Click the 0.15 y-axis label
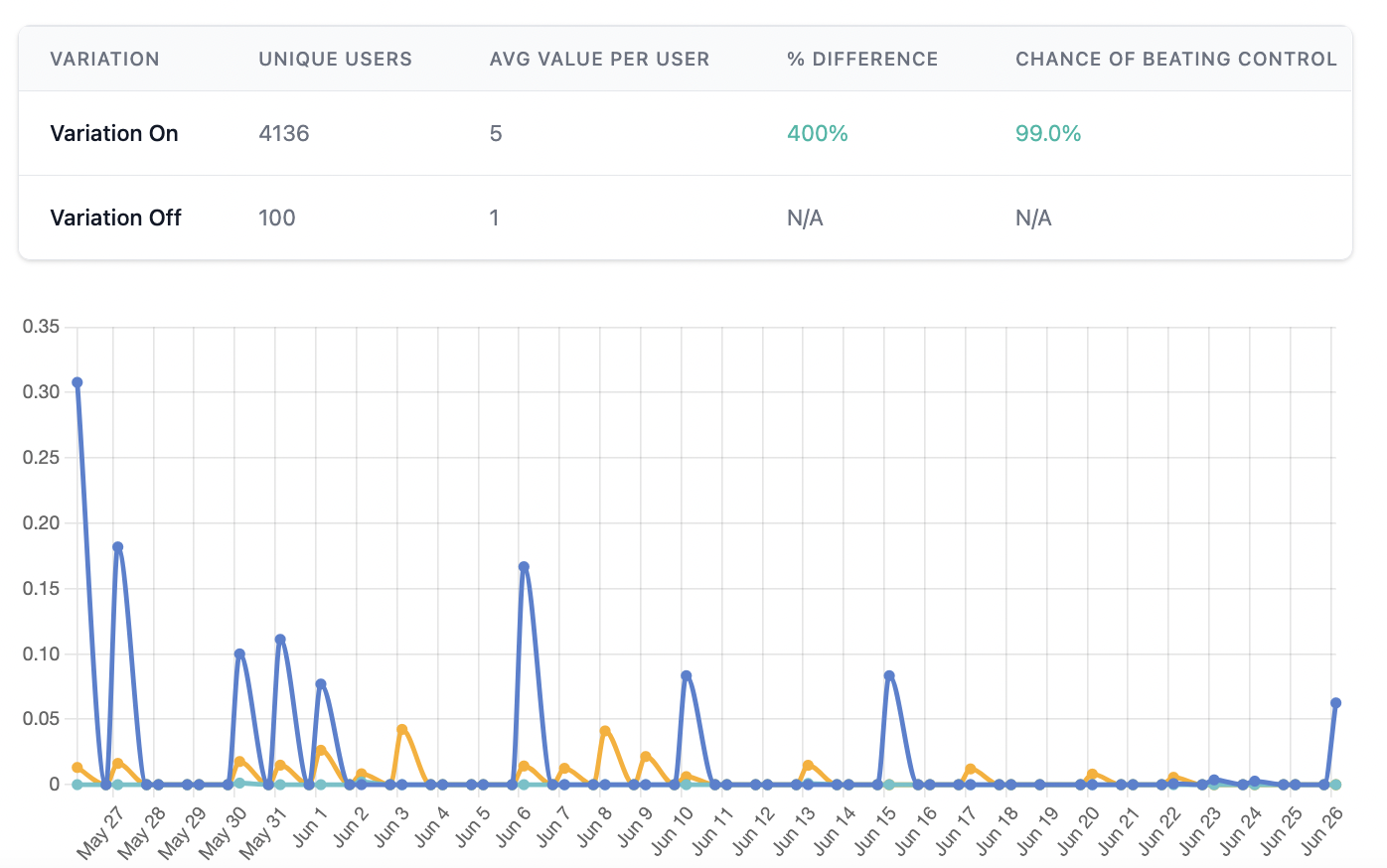Viewport: 1387px width, 868px height. [42, 588]
